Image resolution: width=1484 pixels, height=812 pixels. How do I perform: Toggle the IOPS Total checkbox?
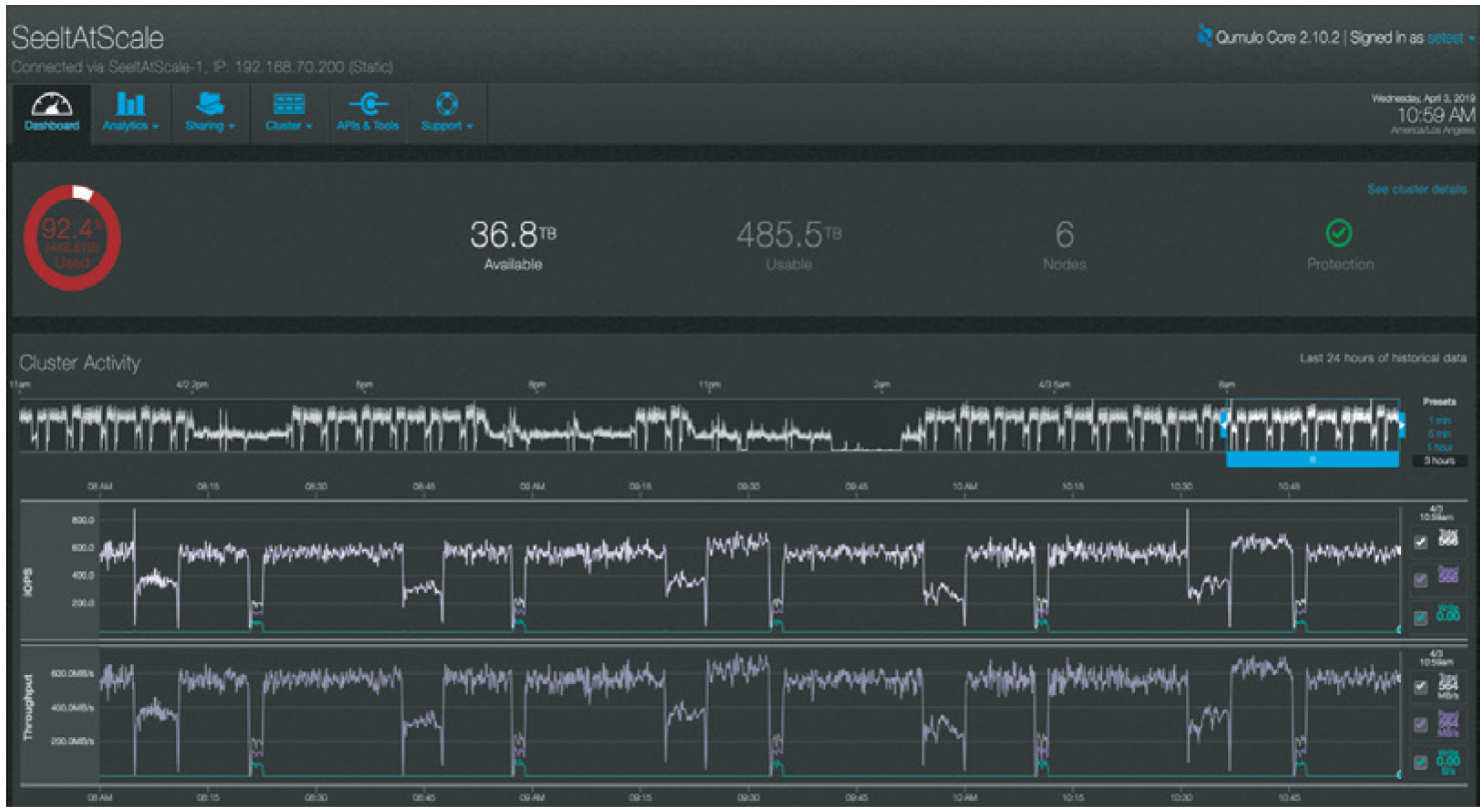coord(1420,542)
